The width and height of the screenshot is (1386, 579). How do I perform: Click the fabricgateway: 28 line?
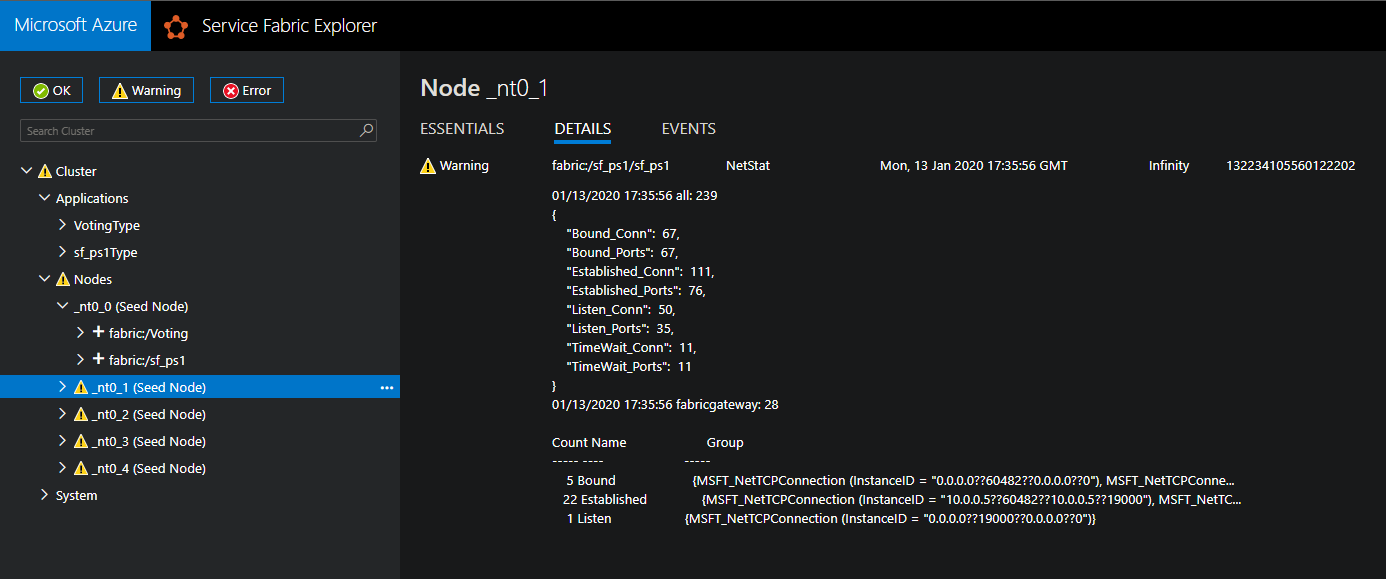click(665, 405)
